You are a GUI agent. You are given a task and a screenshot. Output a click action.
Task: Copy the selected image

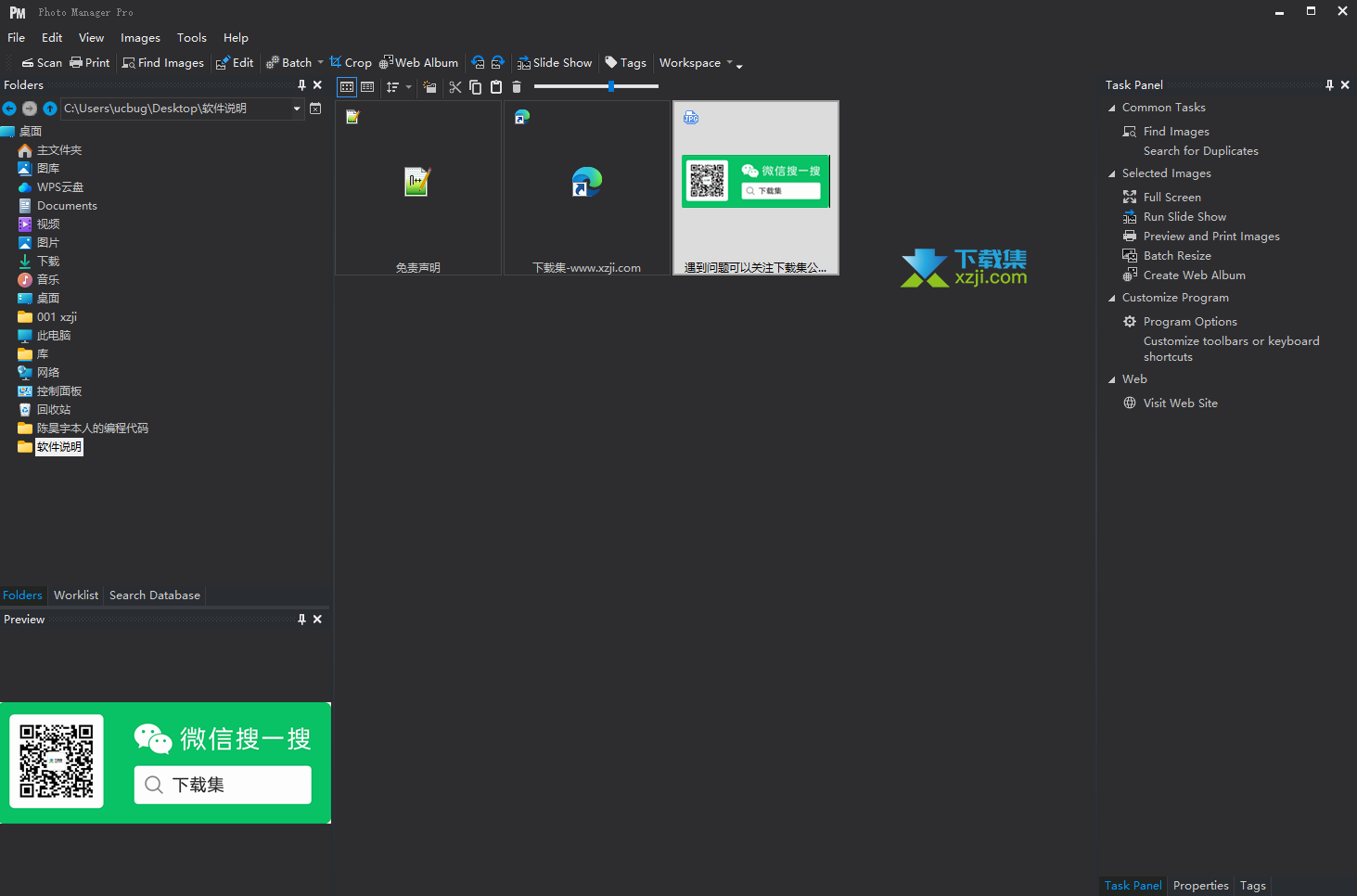point(475,87)
